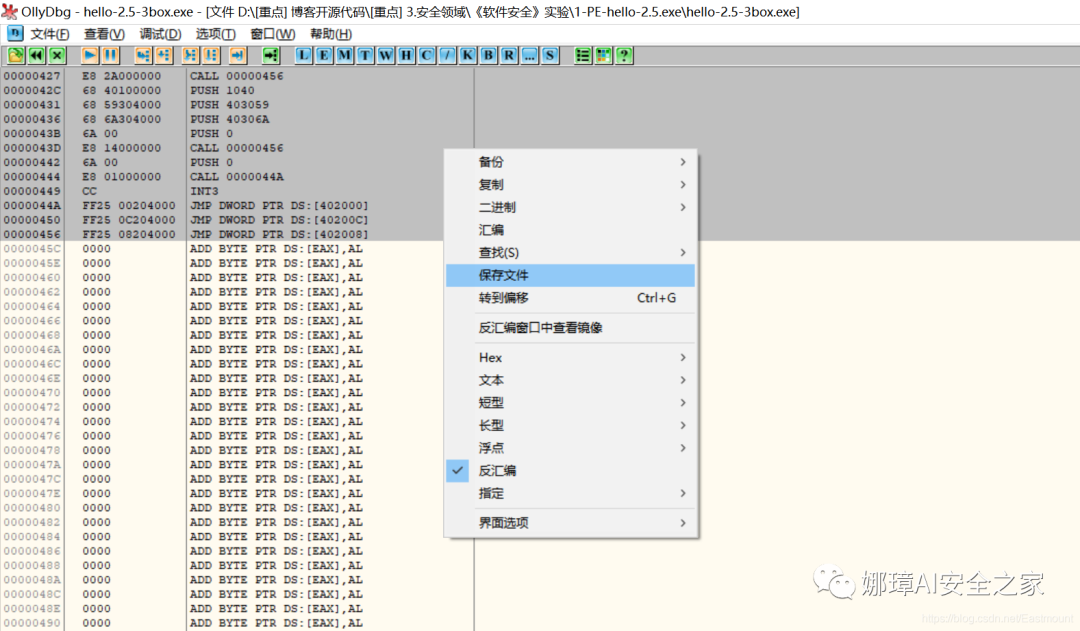Open References window with R button
Image resolution: width=1080 pixels, height=631 pixels.
click(x=509, y=56)
